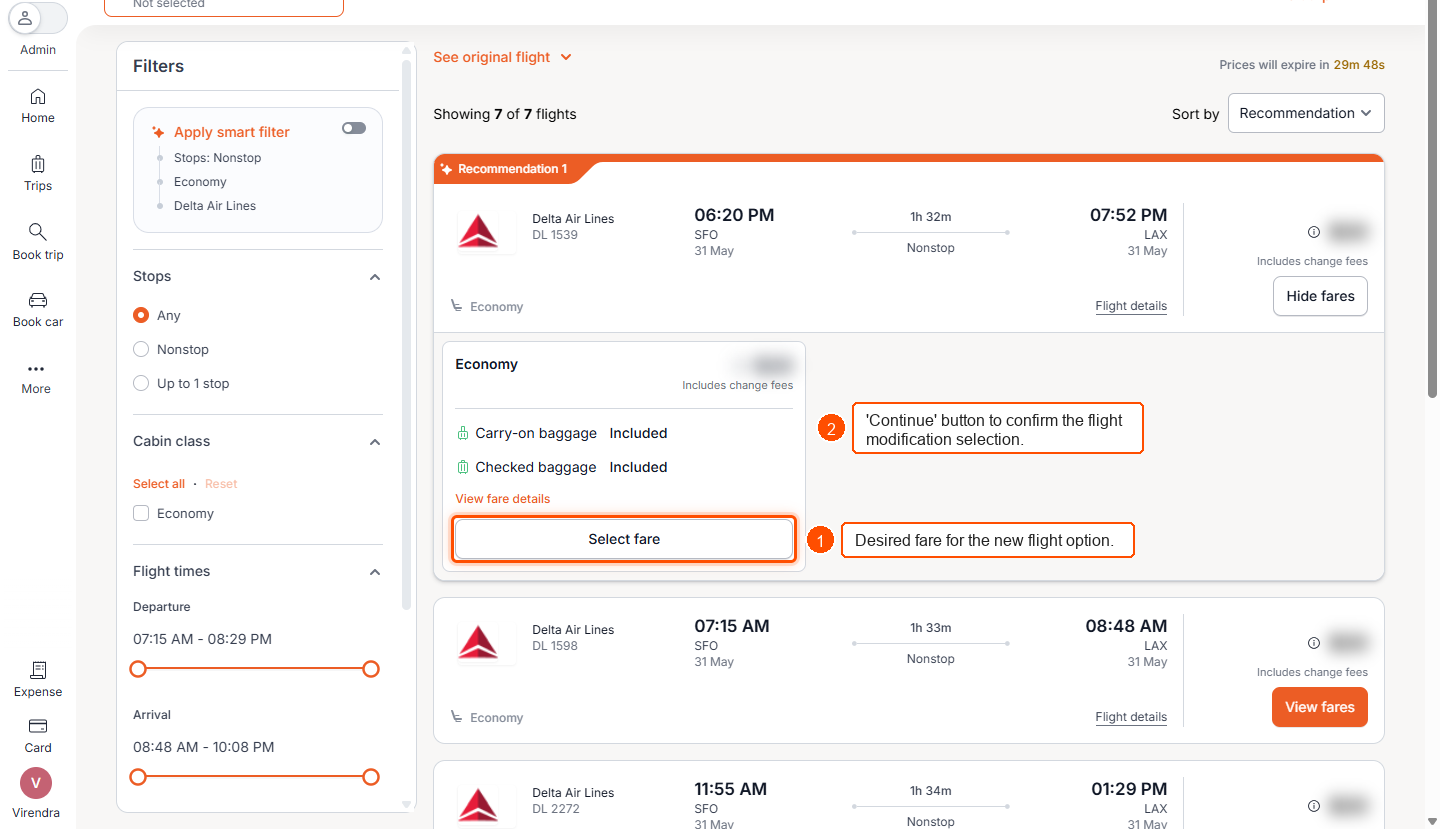Click the main page vertical scrollbar
This screenshot has width=1440, height=829.
click(1433, 200)
